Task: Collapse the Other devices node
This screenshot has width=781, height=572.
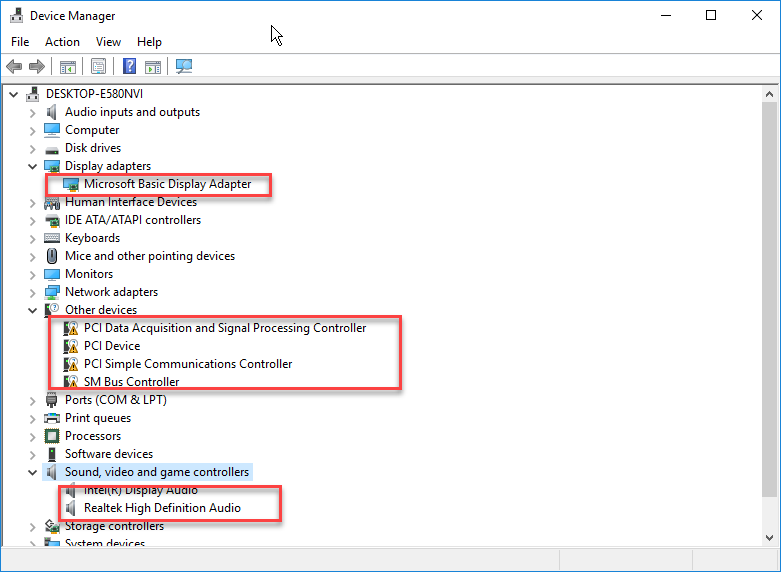Action: tap(33, 310)
